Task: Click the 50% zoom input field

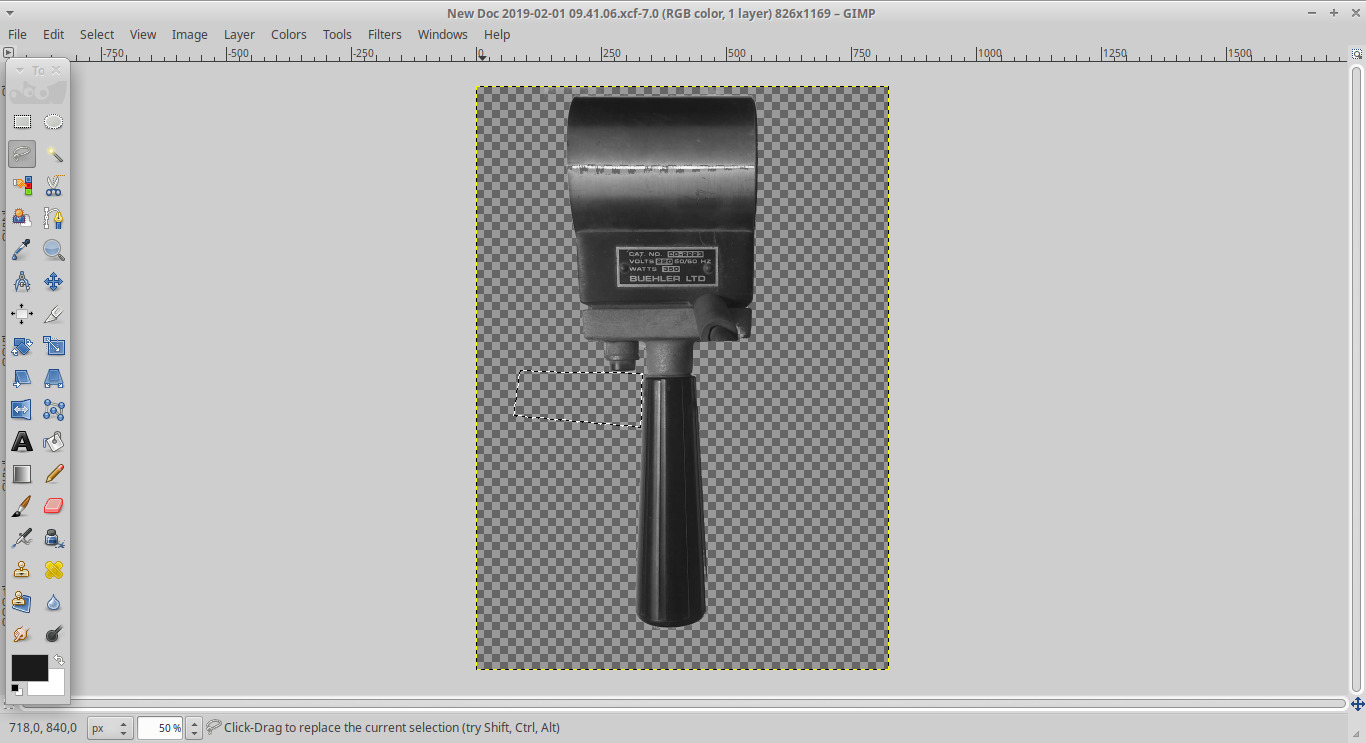Action: 161,728
